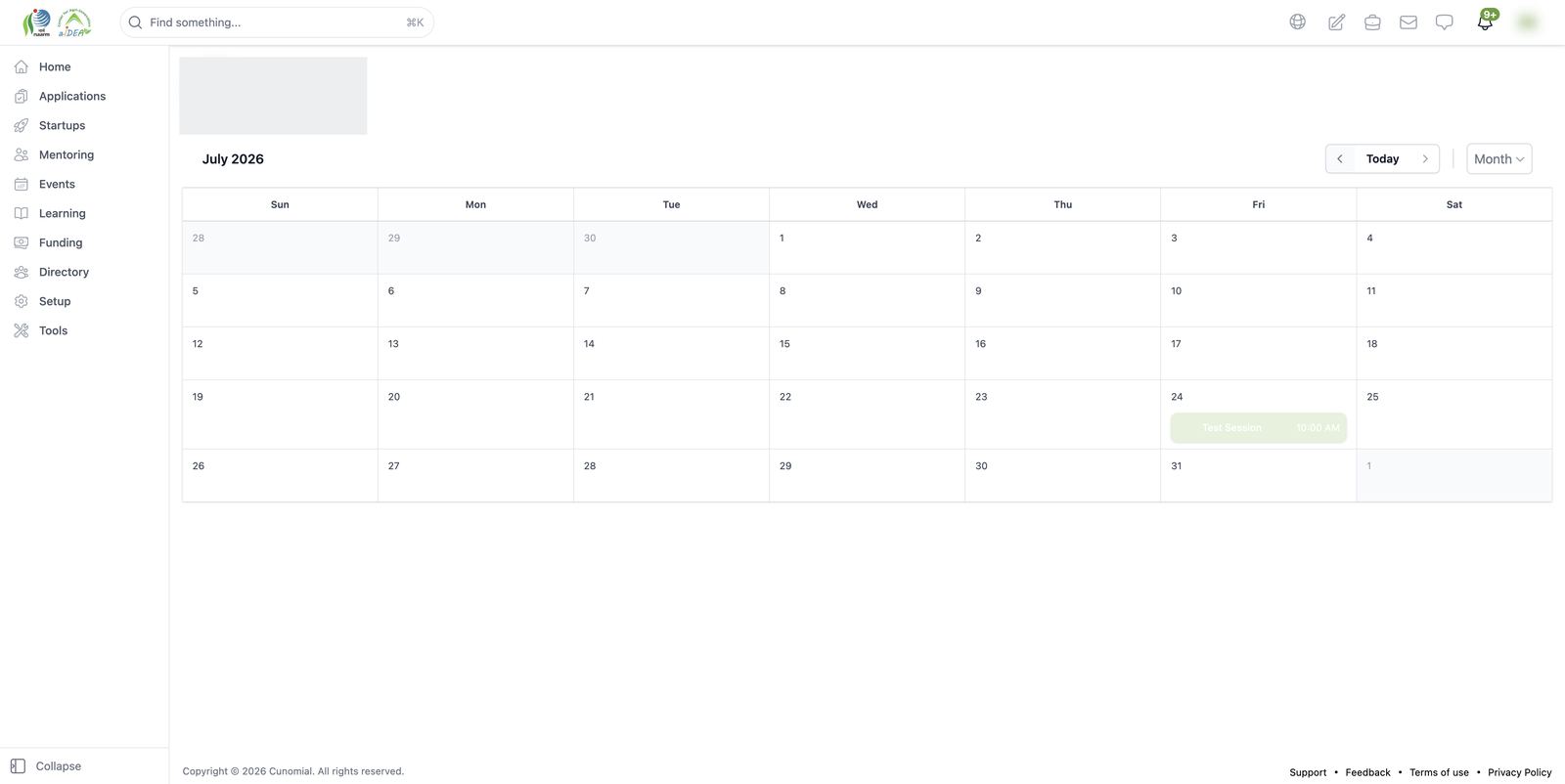Screen dimensions: 1565x784
Task: Click the Setup gear icon
Action: click(21, 301)
